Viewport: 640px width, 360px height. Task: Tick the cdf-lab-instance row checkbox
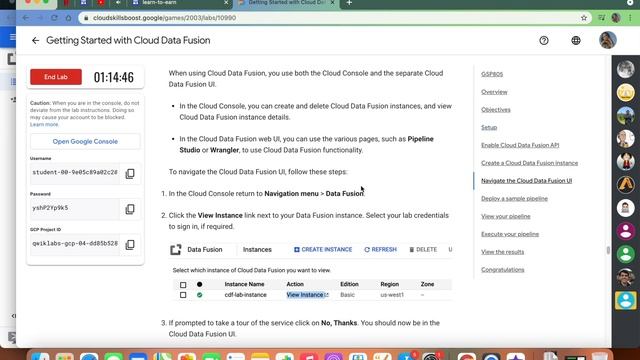[x=183, y=295]
